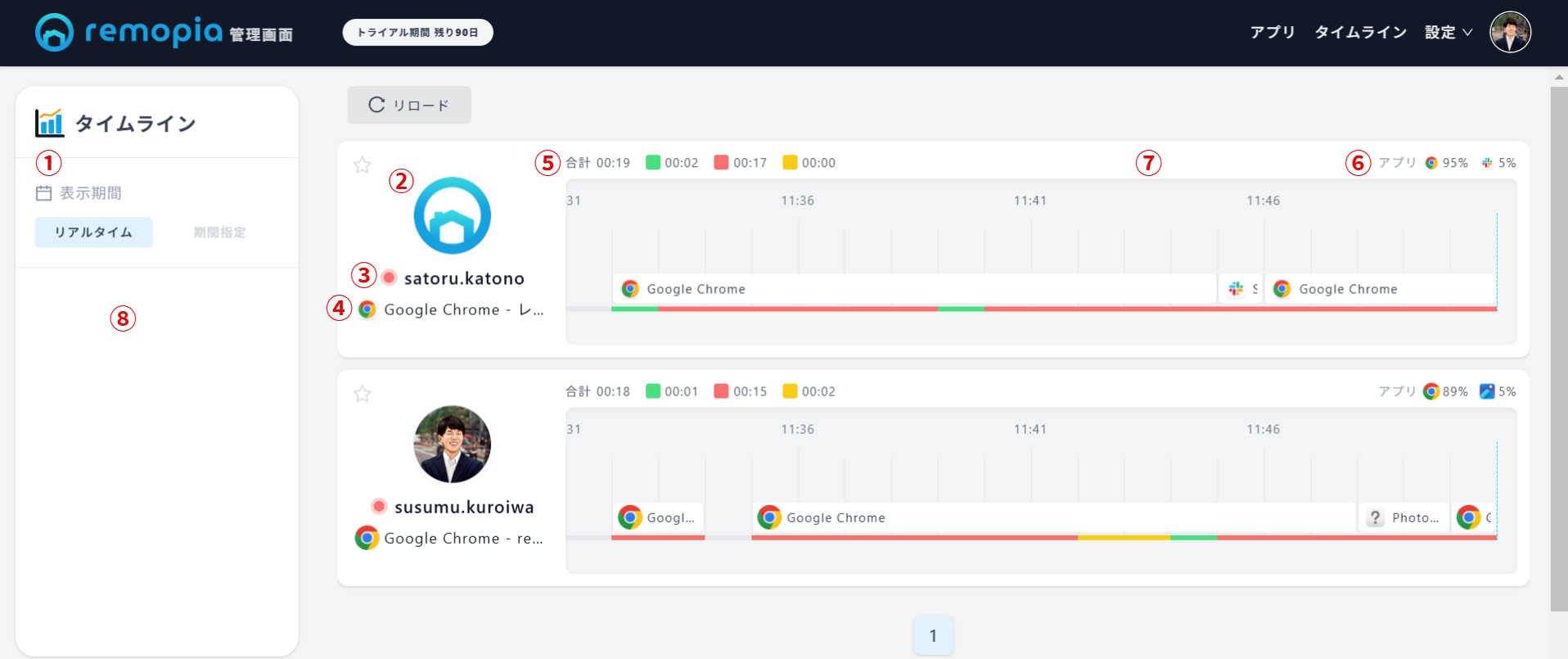The image size is (1568, 659).
Task: Click satoru.katono's remopia avatar icon
Action: tap(453, 215)
